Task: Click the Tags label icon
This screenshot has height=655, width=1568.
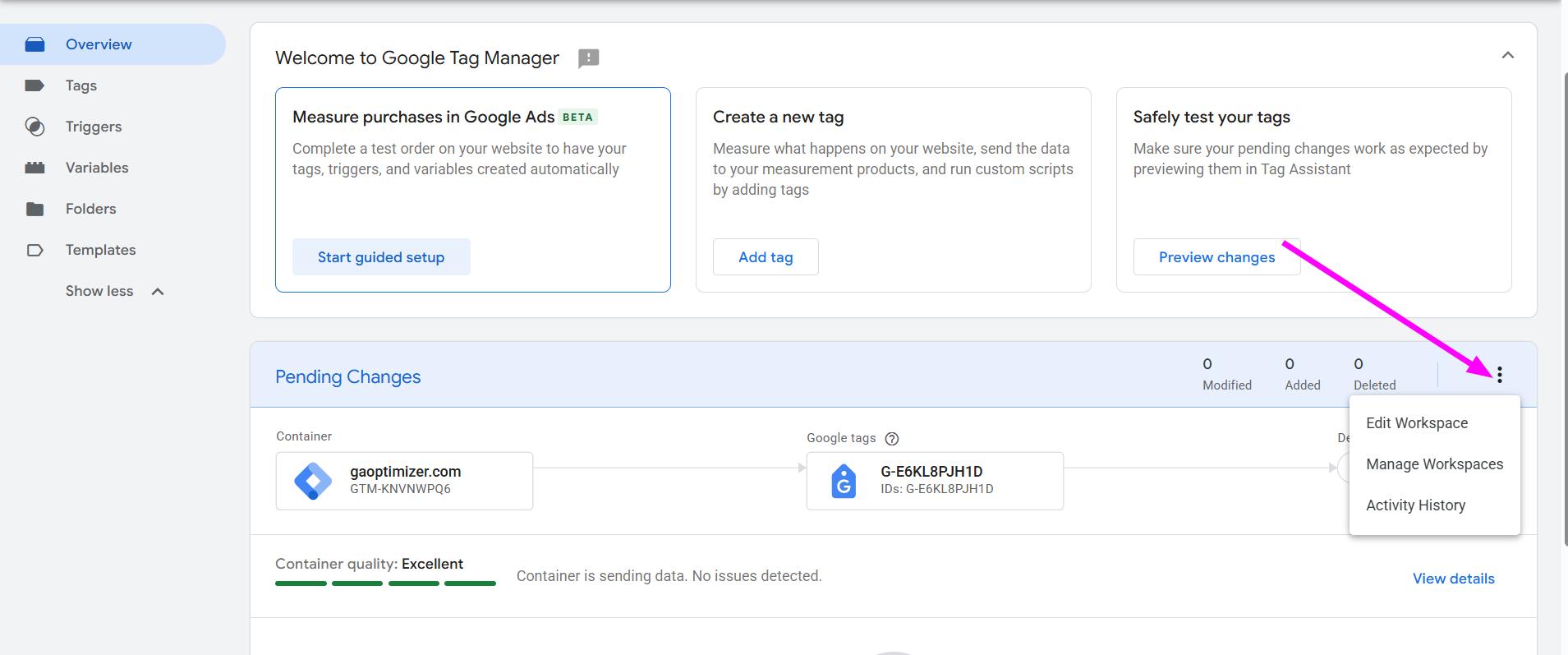Action: [x=34, y=85]
